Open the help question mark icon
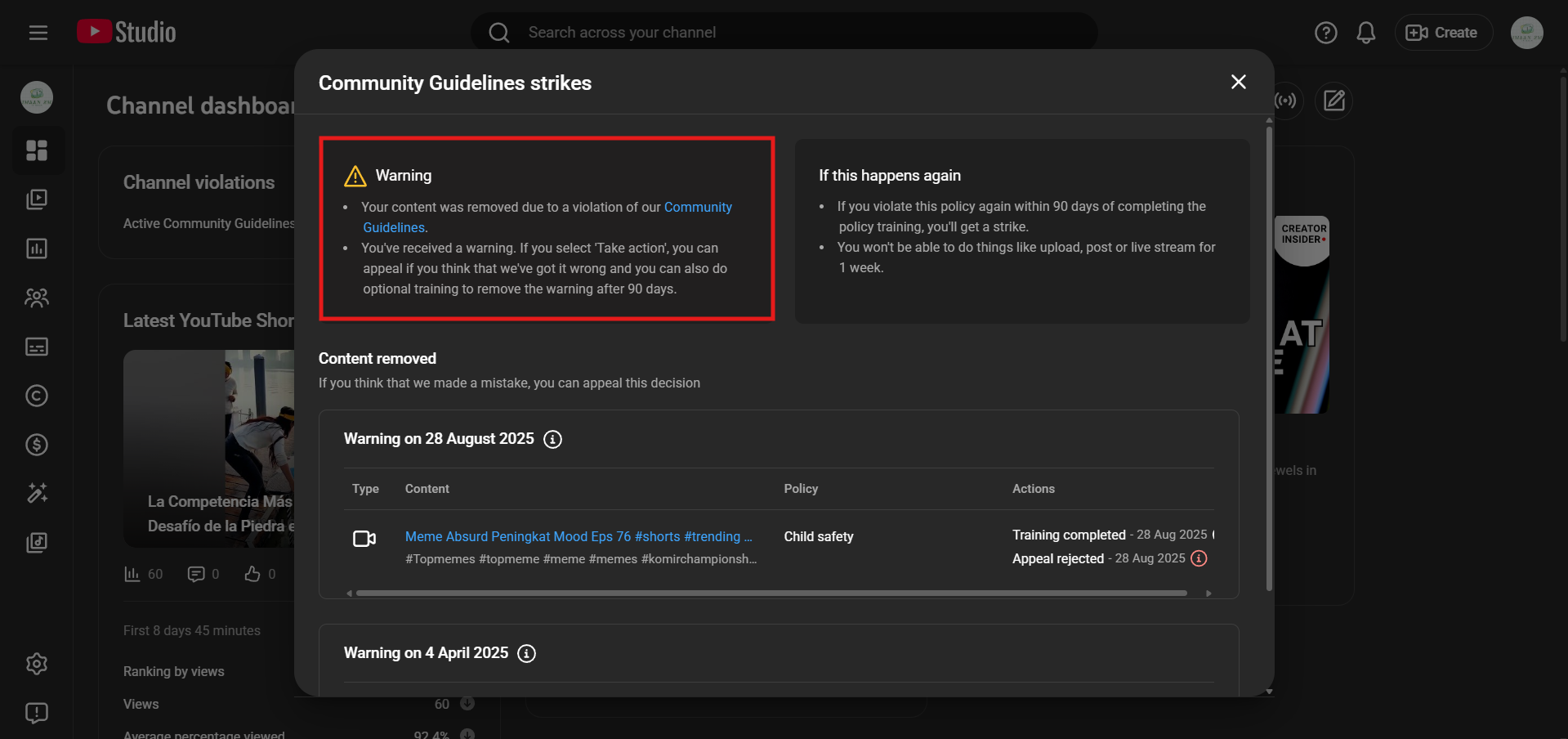This screenshot has height=739, width=1568. point(1325,33)
